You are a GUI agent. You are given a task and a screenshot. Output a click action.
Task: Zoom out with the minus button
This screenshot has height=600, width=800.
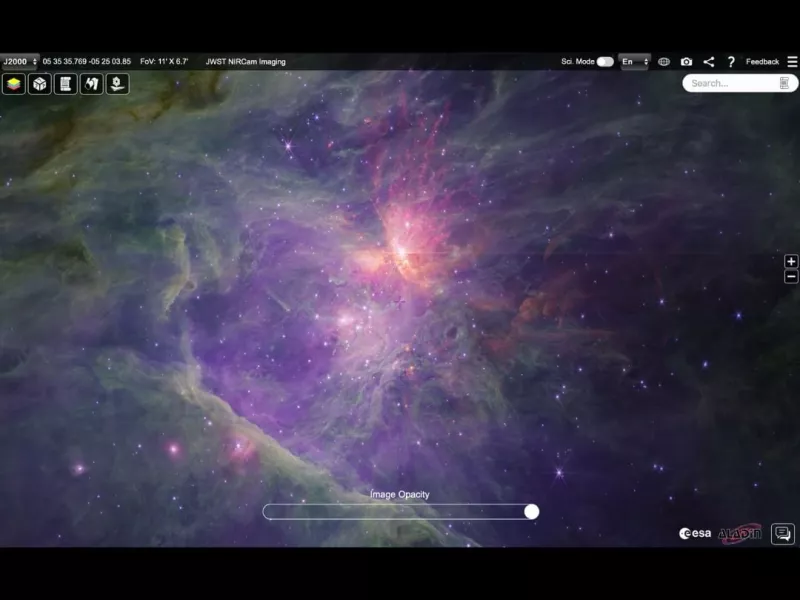click(x=791, y=277)
